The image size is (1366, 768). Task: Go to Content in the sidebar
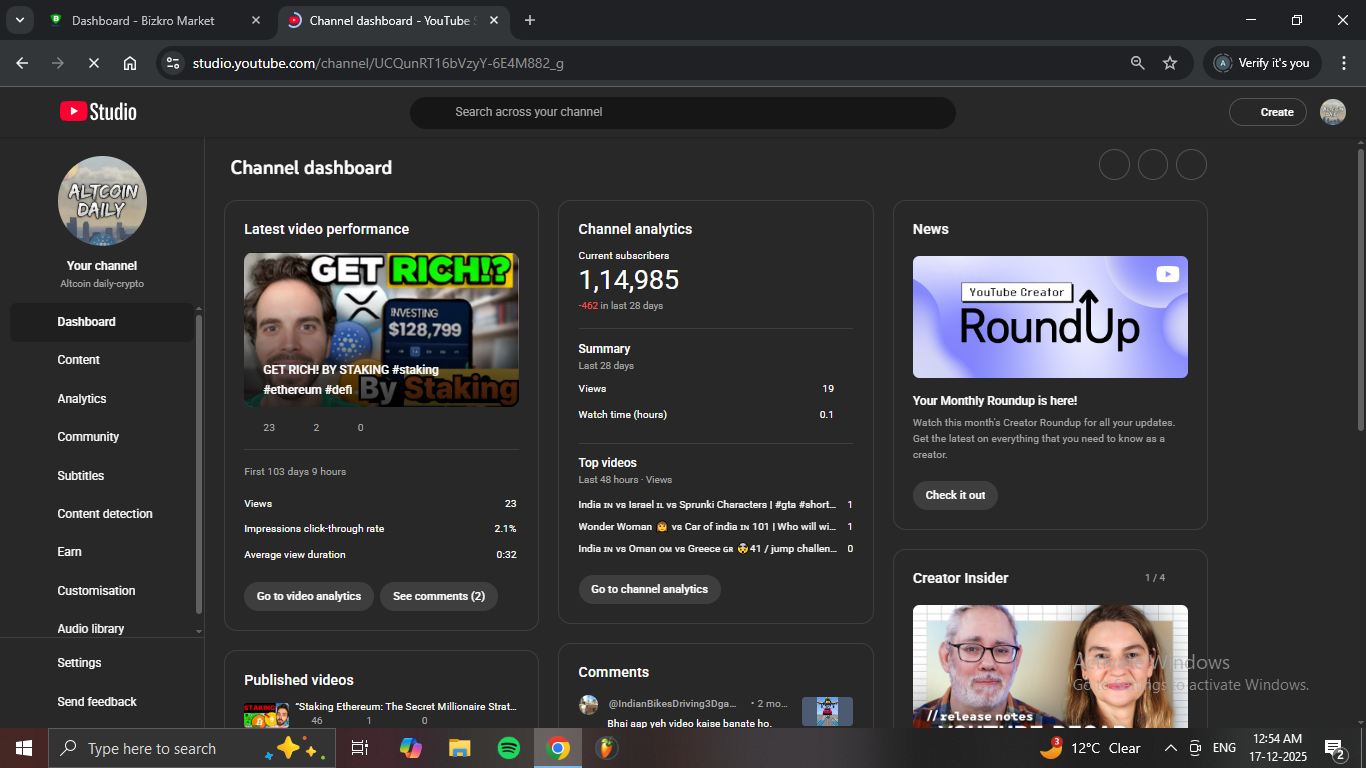click(x=79, y=360)
